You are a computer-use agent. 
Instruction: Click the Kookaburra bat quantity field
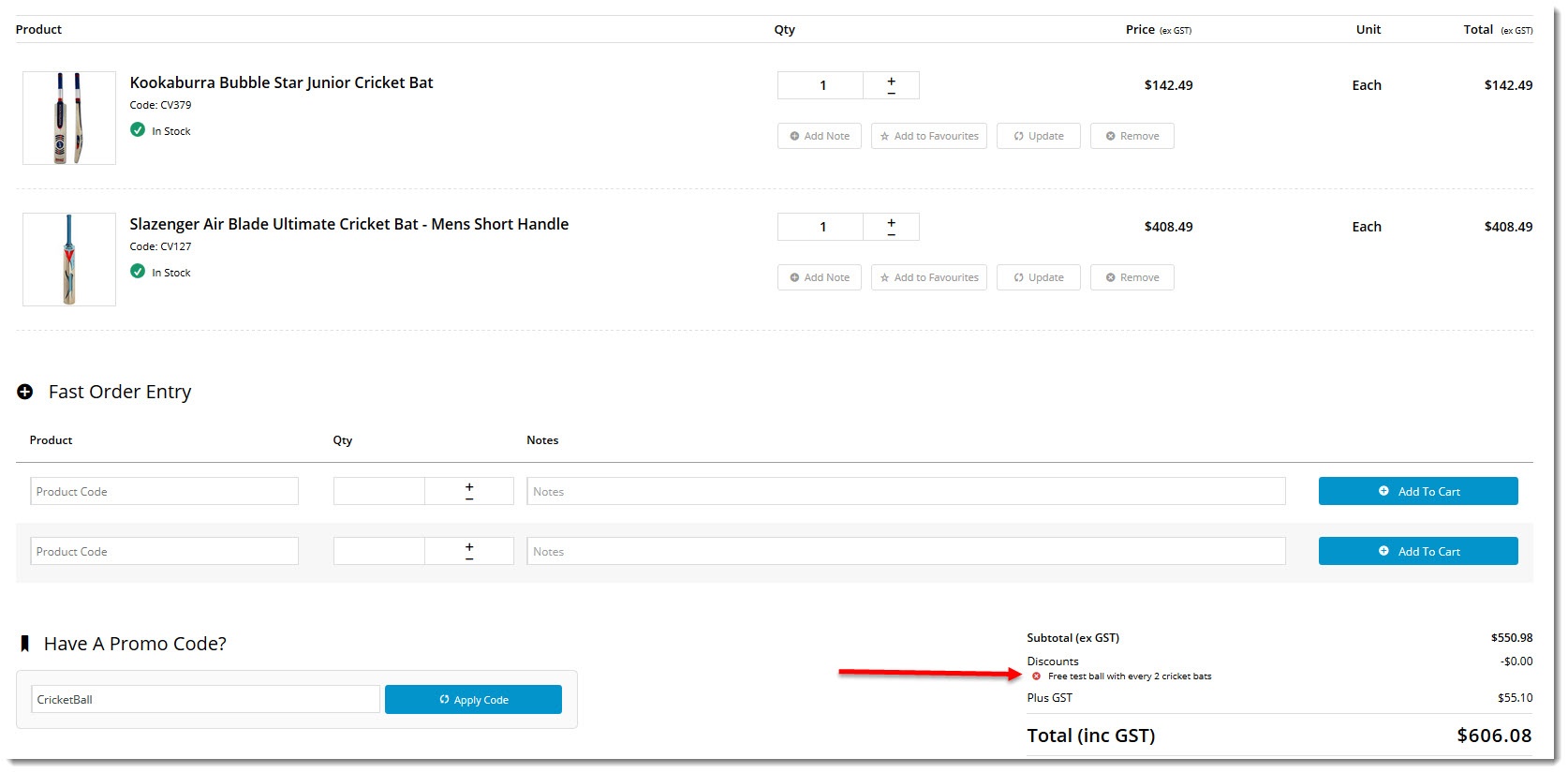click(821, 85)
